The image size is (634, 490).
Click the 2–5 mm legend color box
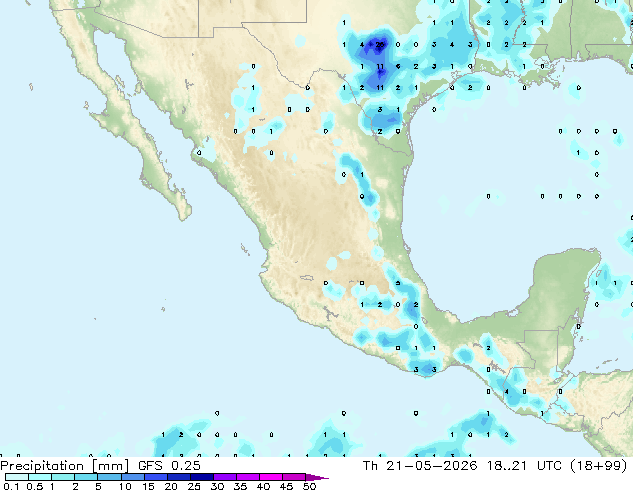pos(86,477)
